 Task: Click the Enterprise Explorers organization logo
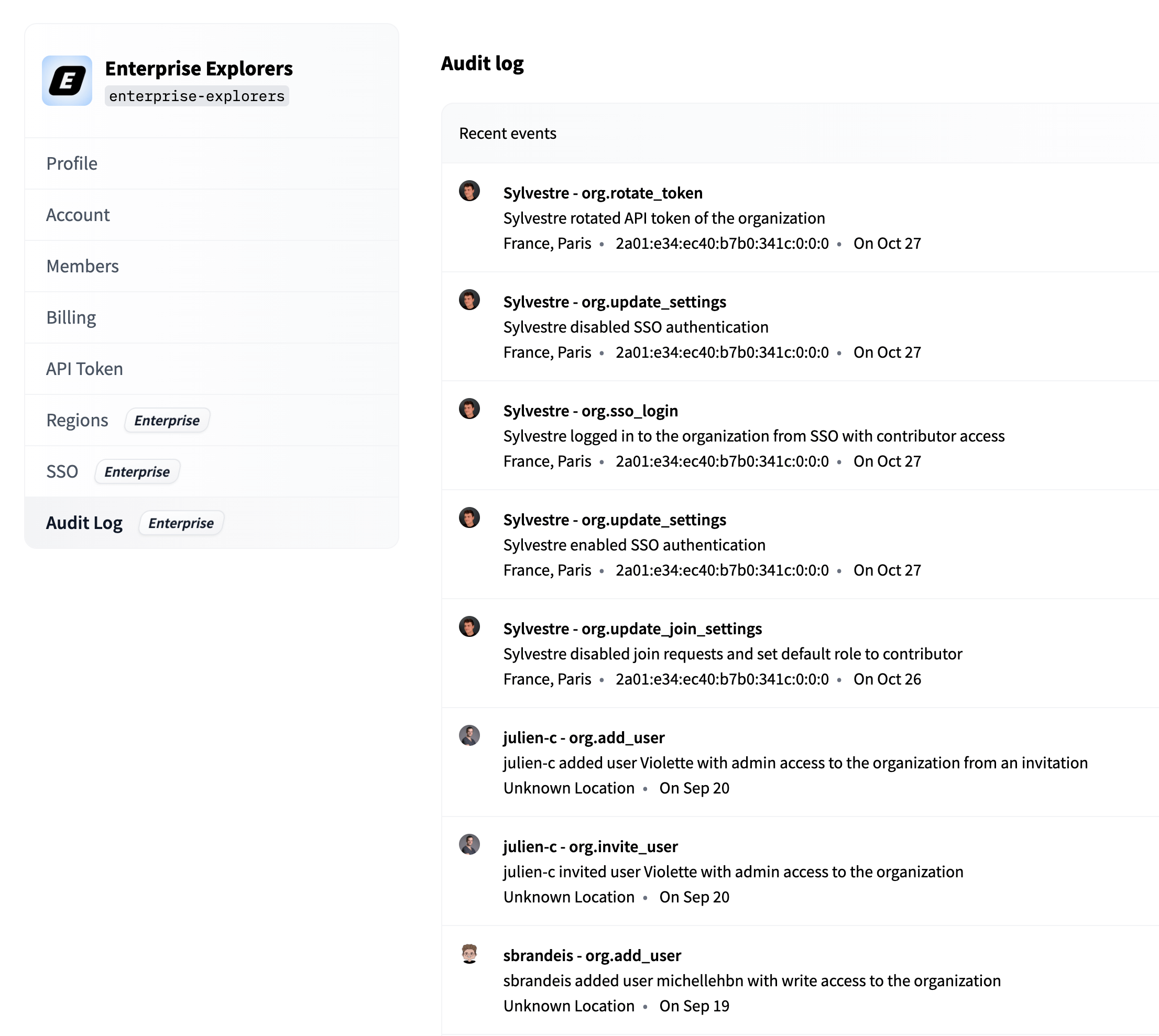click(x=67, y=80)
